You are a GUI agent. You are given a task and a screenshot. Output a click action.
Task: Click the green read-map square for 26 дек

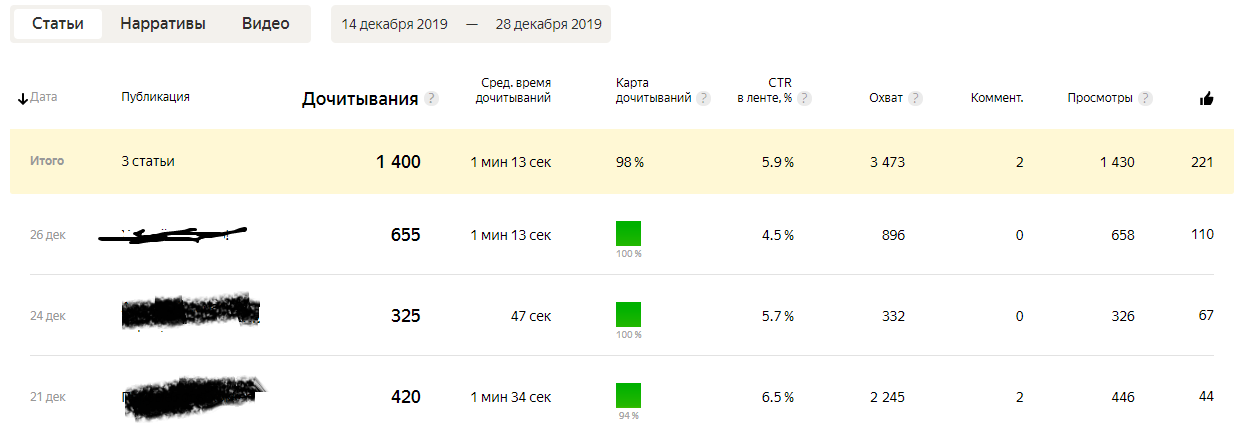pyautogui.click(x=628, y=234)
